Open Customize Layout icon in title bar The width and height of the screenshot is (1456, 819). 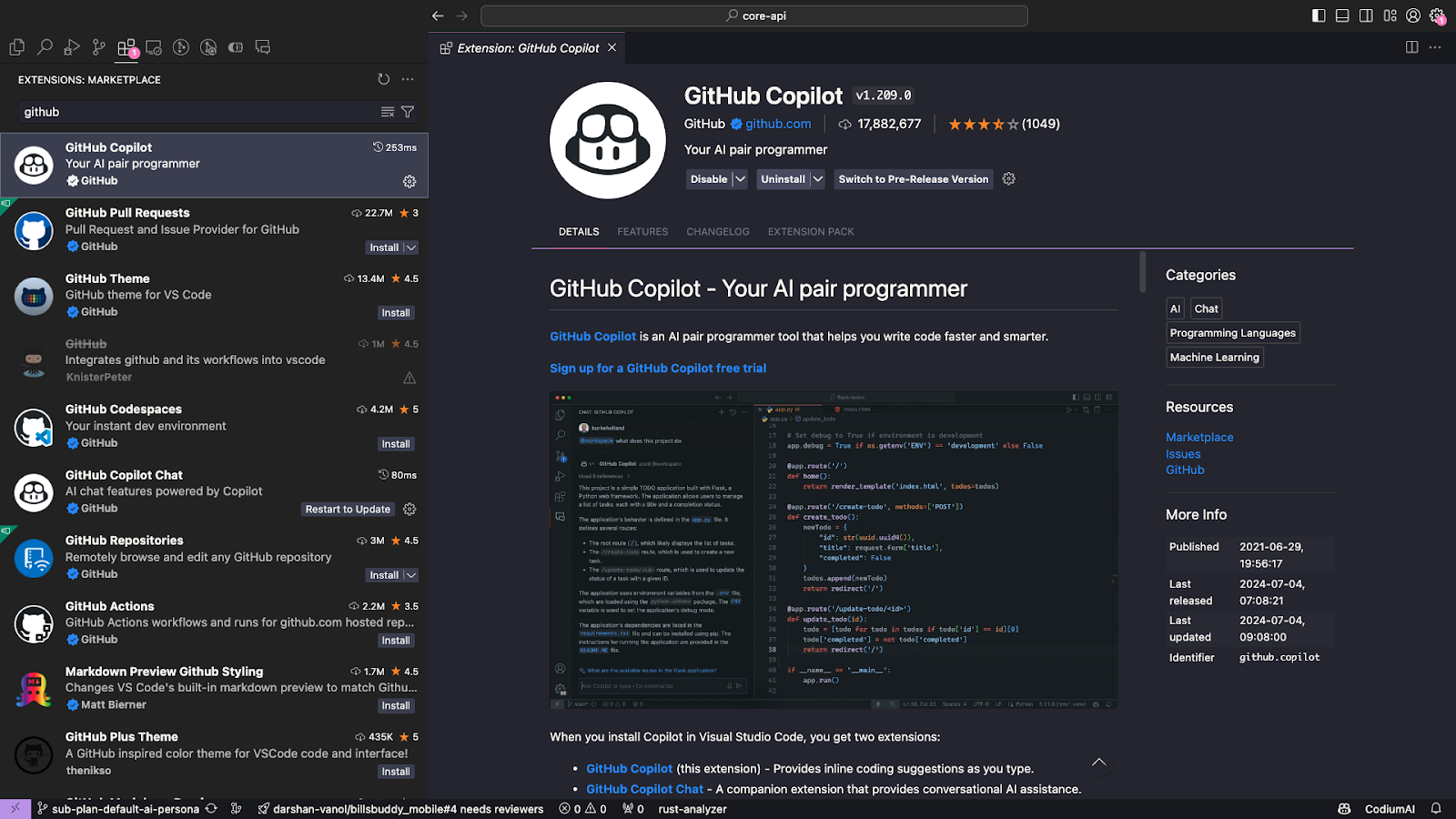point(1390,15)
